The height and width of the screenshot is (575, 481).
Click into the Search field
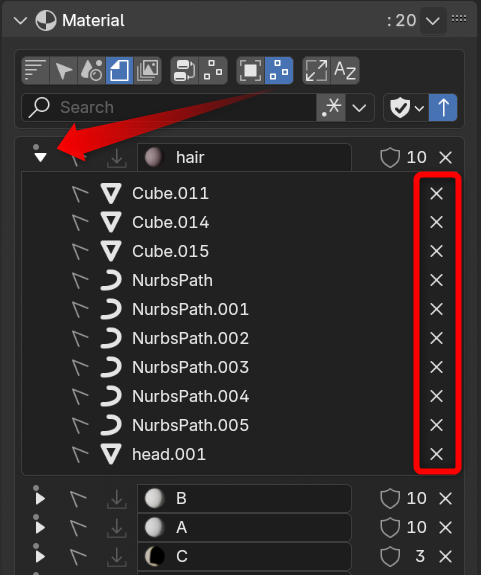tap(169, 107)
